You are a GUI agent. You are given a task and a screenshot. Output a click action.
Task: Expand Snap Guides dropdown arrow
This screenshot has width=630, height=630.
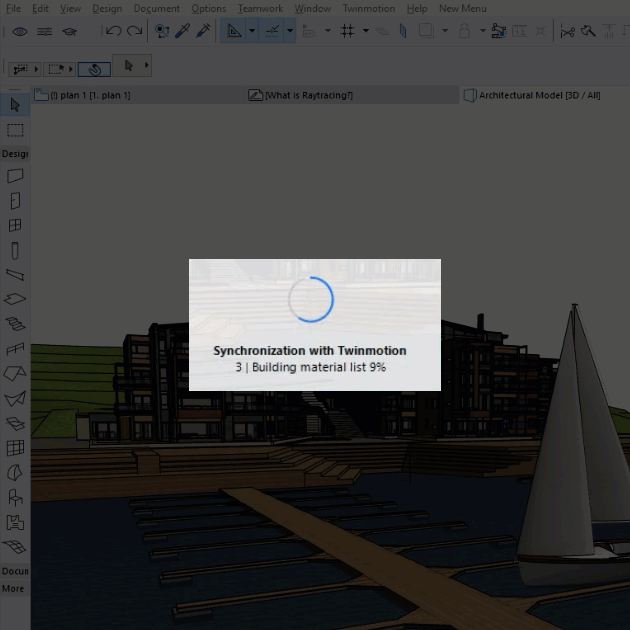coord(290,31)
